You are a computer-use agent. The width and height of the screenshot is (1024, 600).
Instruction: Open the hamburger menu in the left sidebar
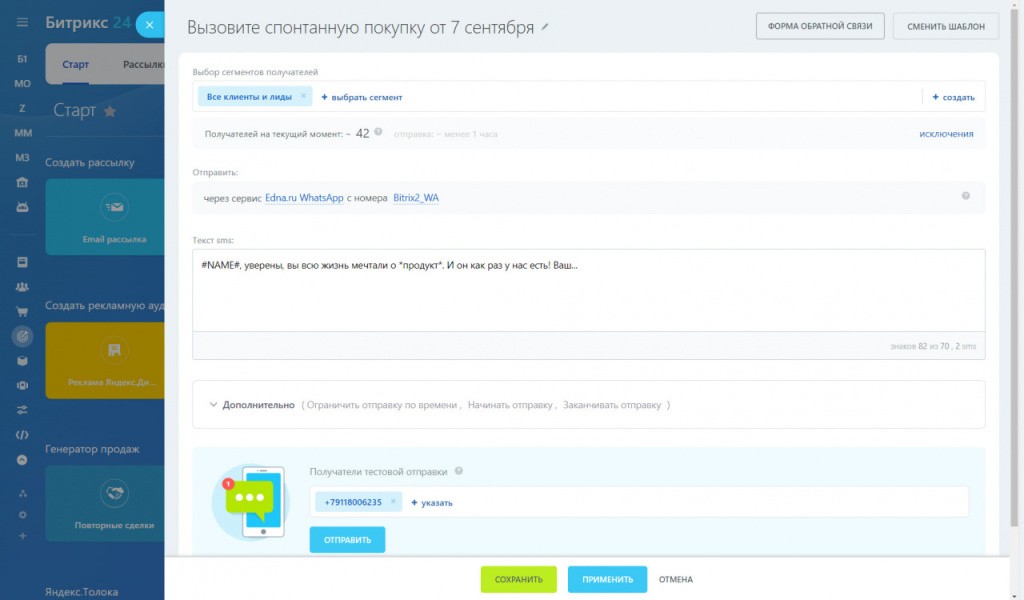tap(22, 23)
